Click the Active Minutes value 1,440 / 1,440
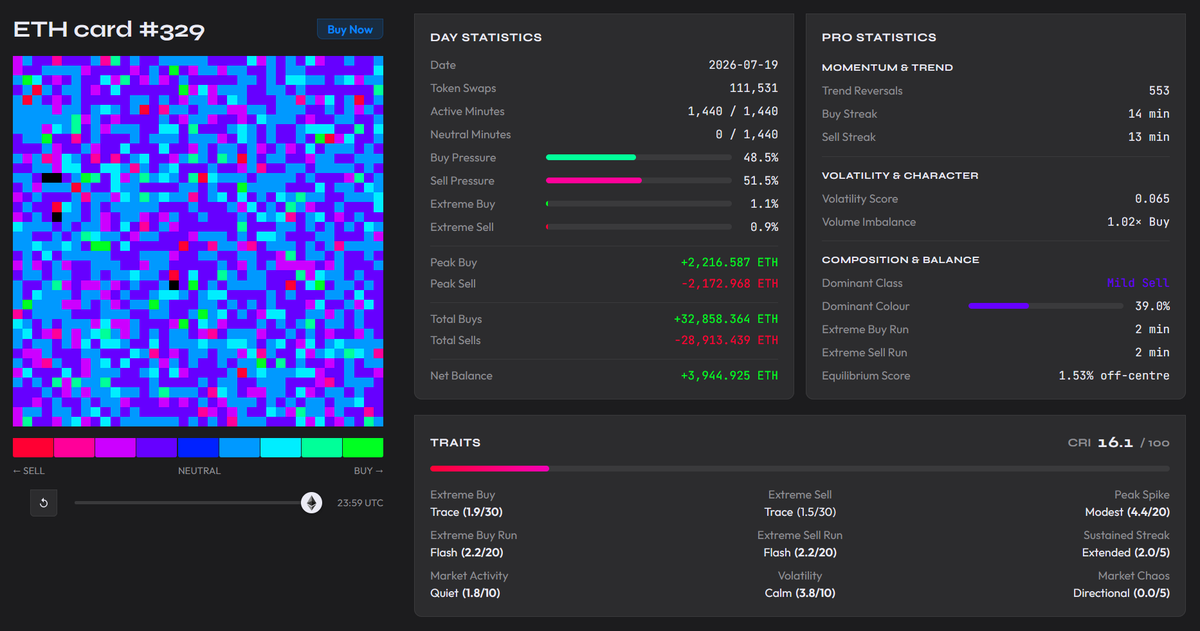Image resolution: width=1200 pixels, height=631 pixels. click(733, 111)
